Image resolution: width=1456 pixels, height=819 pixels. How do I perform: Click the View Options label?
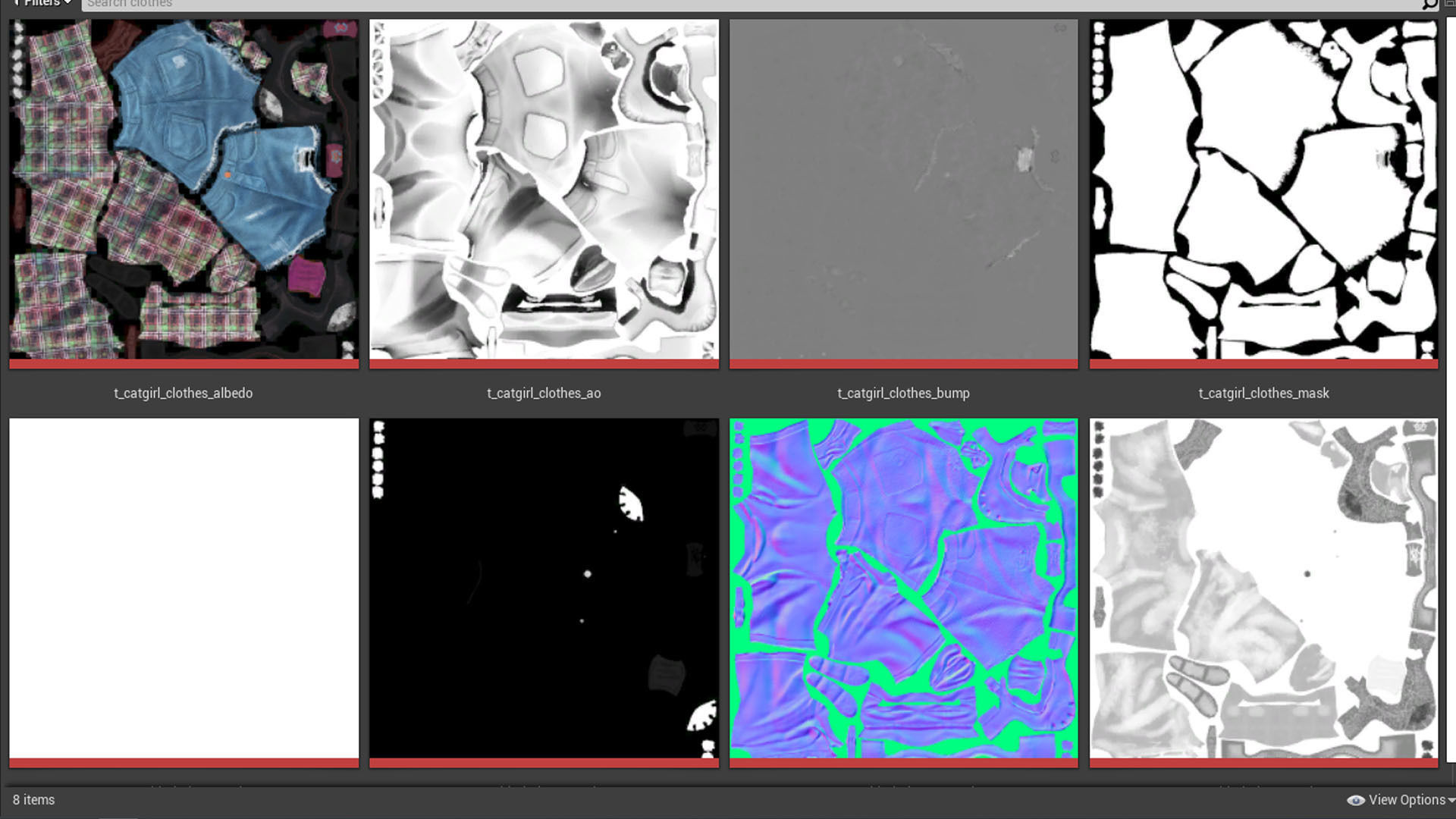click(1407, 800)
